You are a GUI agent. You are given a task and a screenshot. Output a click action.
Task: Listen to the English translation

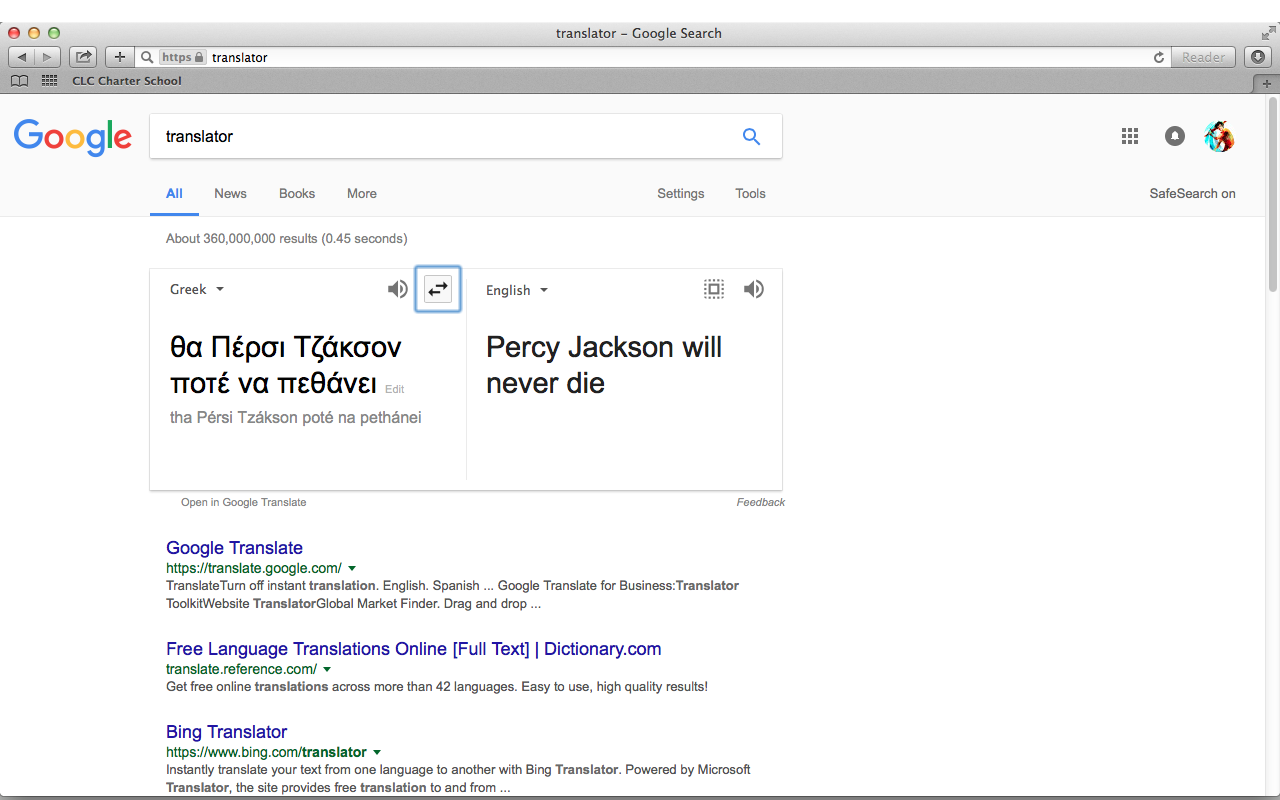click(754, 289)
